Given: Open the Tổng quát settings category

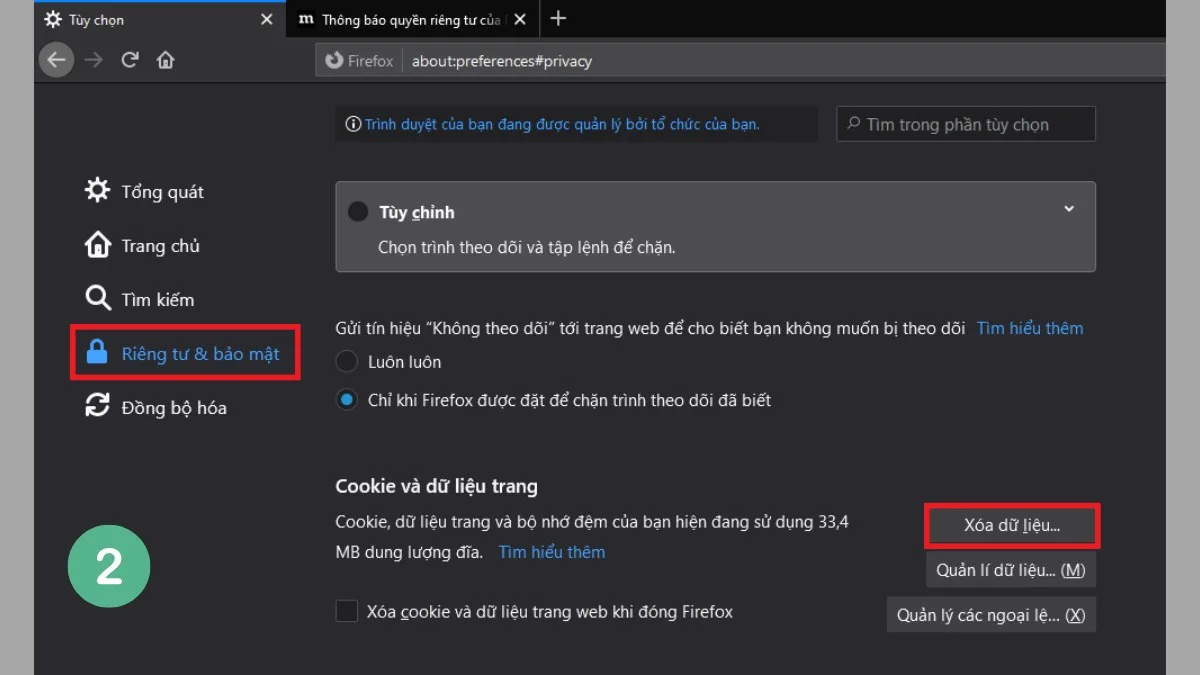Looking at the screenshot, I should pyautogui.click(x=145, y=191).
